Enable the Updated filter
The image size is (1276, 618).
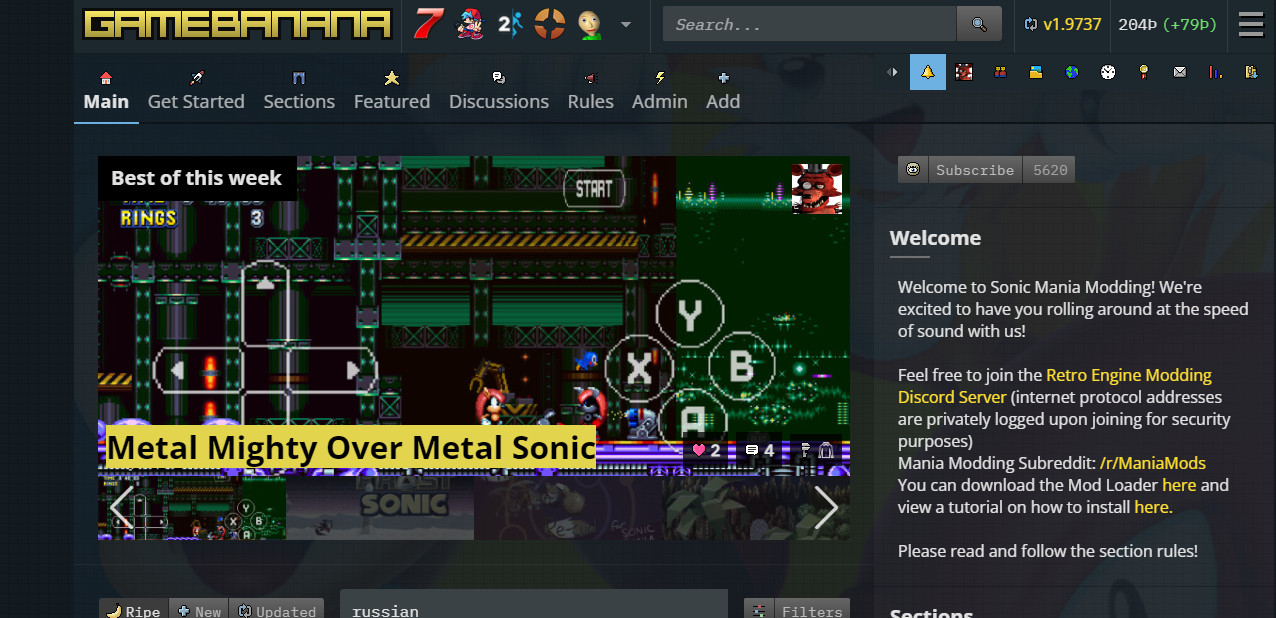[x=277, y=610]
